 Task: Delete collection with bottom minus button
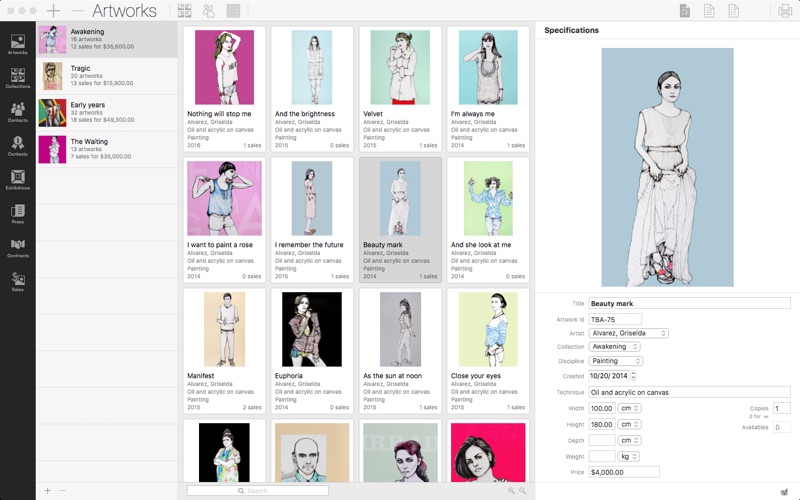63,491
